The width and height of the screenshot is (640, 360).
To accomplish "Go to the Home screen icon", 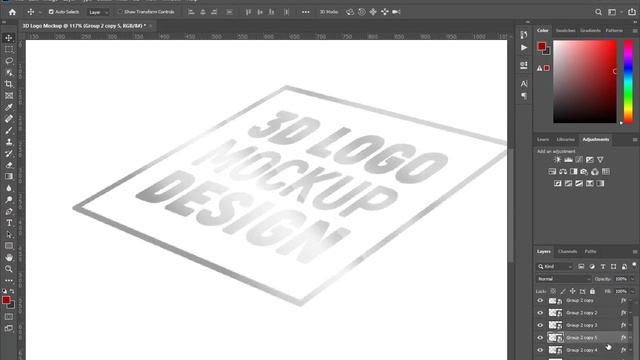I will [12, 12].
